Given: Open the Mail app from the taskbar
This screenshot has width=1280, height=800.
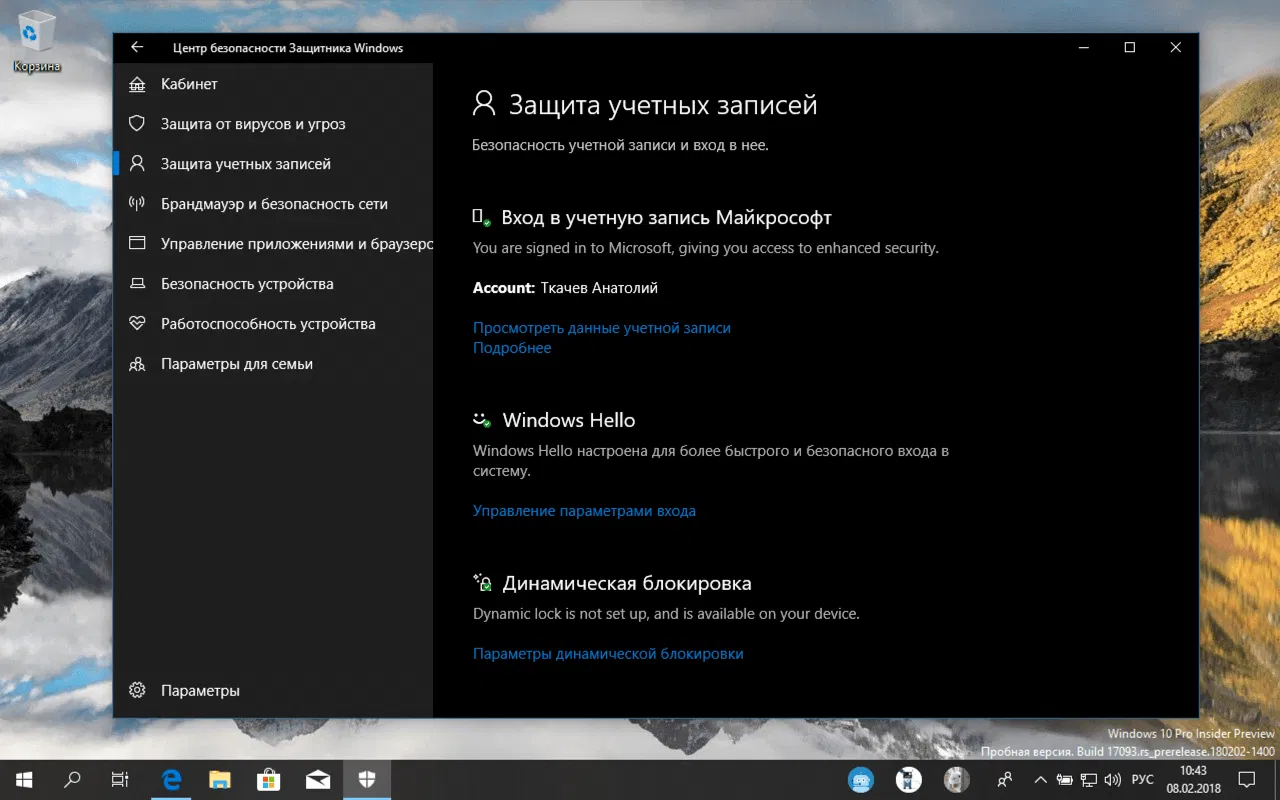Looking at the screenshot, I should coord(318,779).
